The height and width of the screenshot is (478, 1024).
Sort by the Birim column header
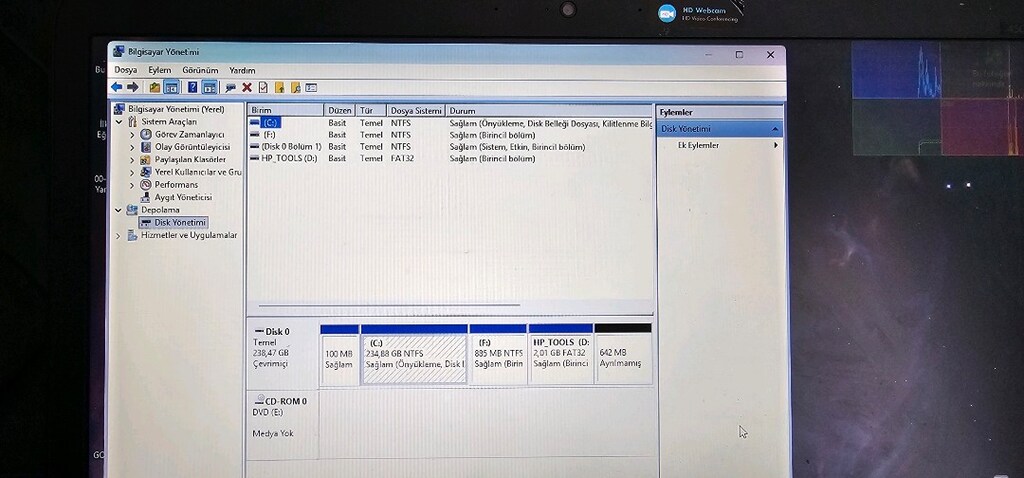(285, 110)
